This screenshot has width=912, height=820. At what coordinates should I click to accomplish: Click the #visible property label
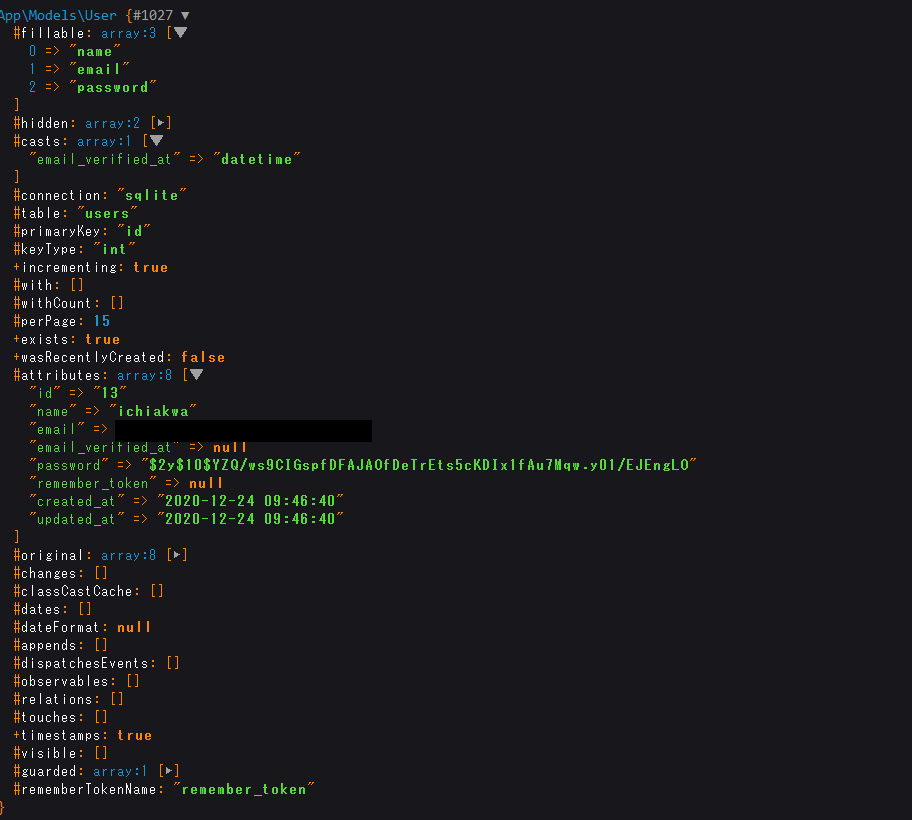click(x=45, y=753)
